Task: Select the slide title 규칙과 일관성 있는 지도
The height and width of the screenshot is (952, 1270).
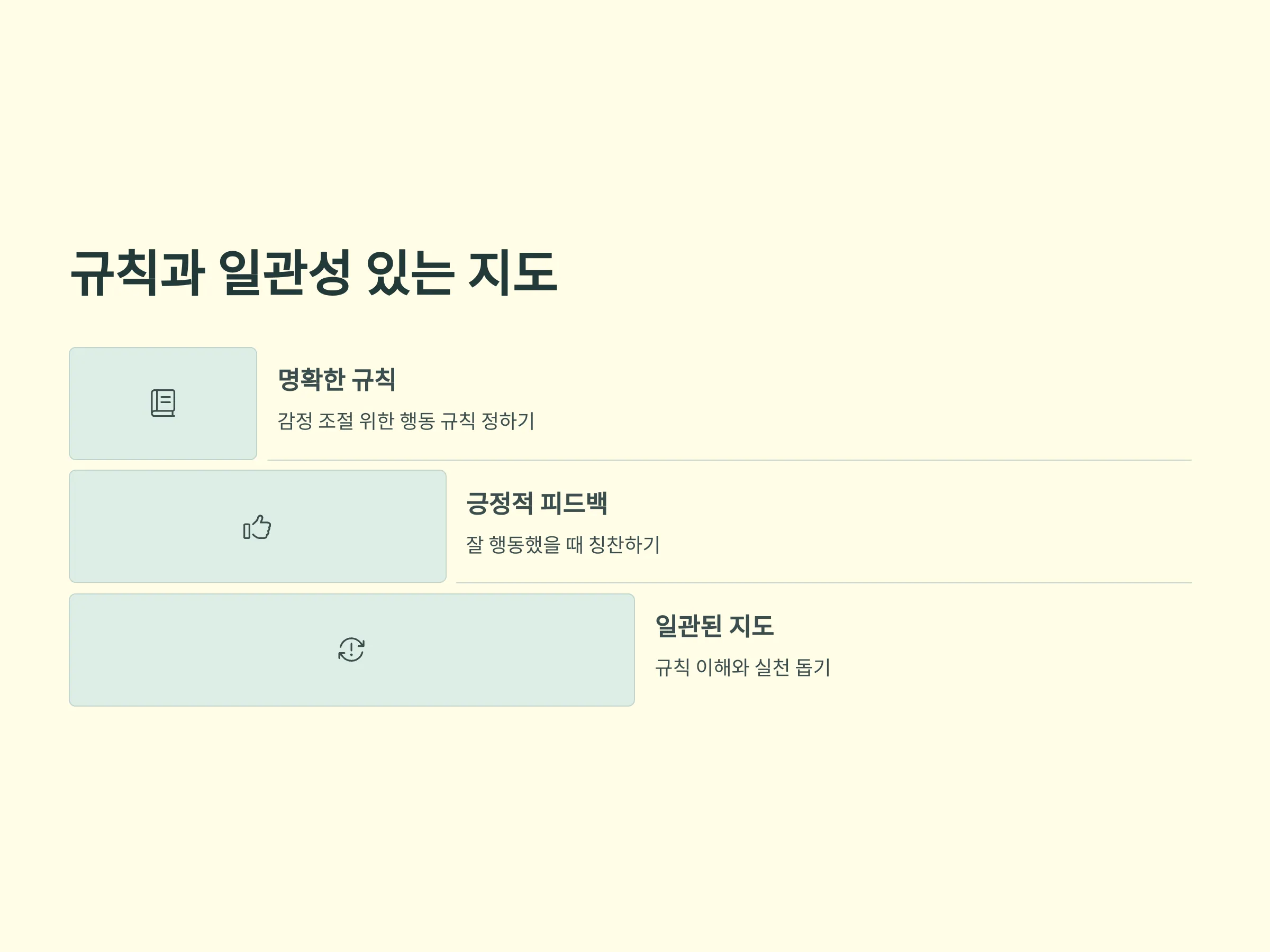Action: 313,273
